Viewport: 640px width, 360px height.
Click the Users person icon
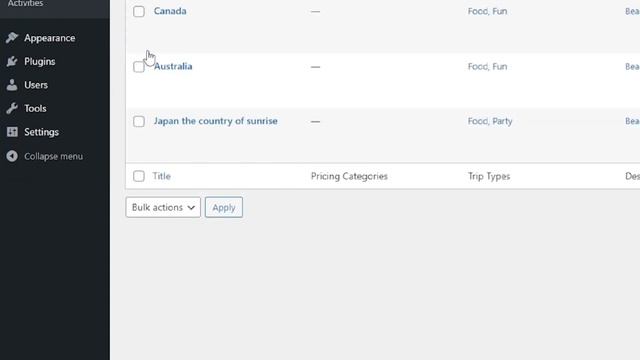click(x=12, y=85)
